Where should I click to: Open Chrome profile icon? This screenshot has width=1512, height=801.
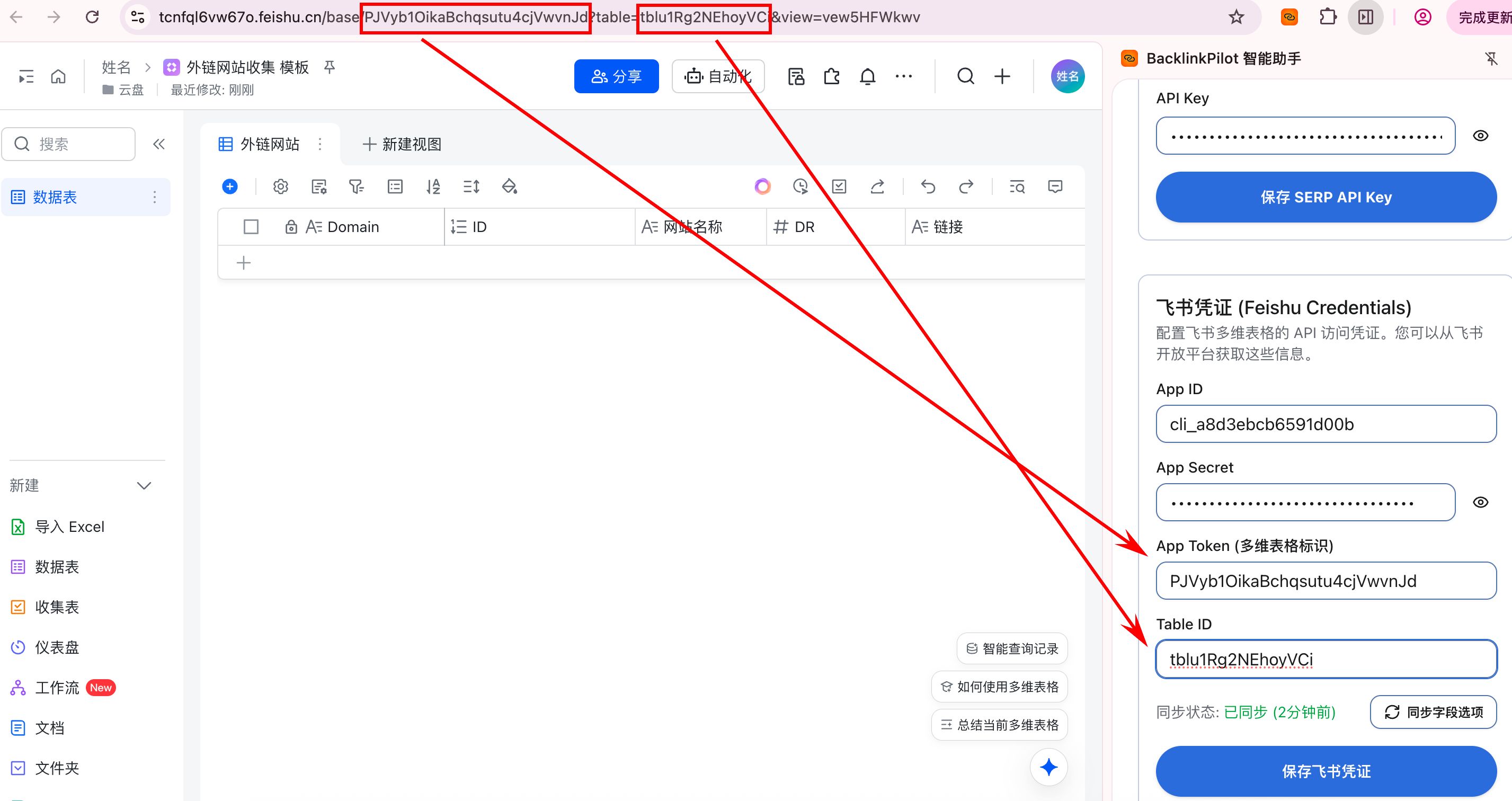(1422, 17)
